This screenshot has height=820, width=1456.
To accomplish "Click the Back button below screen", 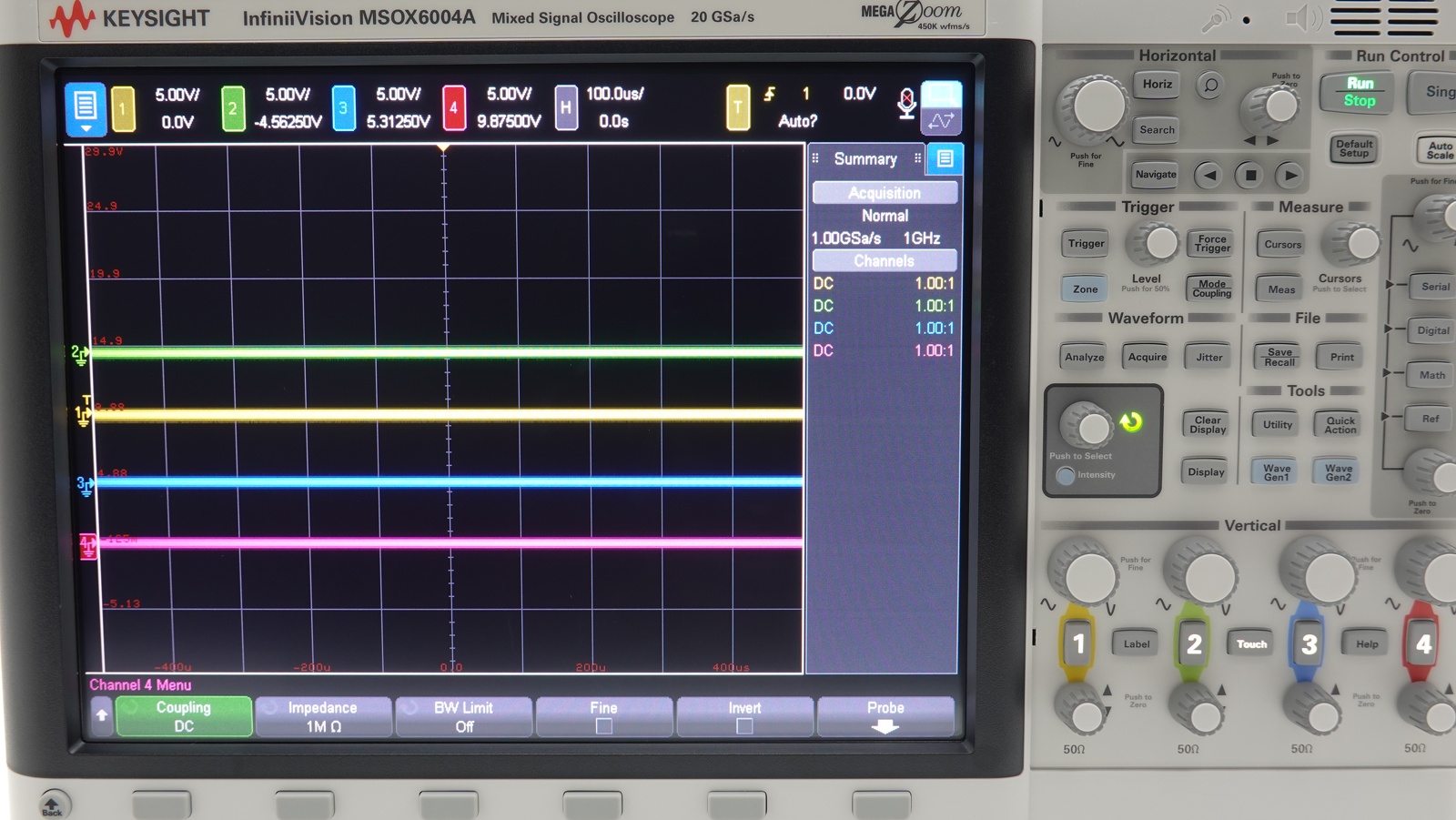I will [x=53, y=805].
